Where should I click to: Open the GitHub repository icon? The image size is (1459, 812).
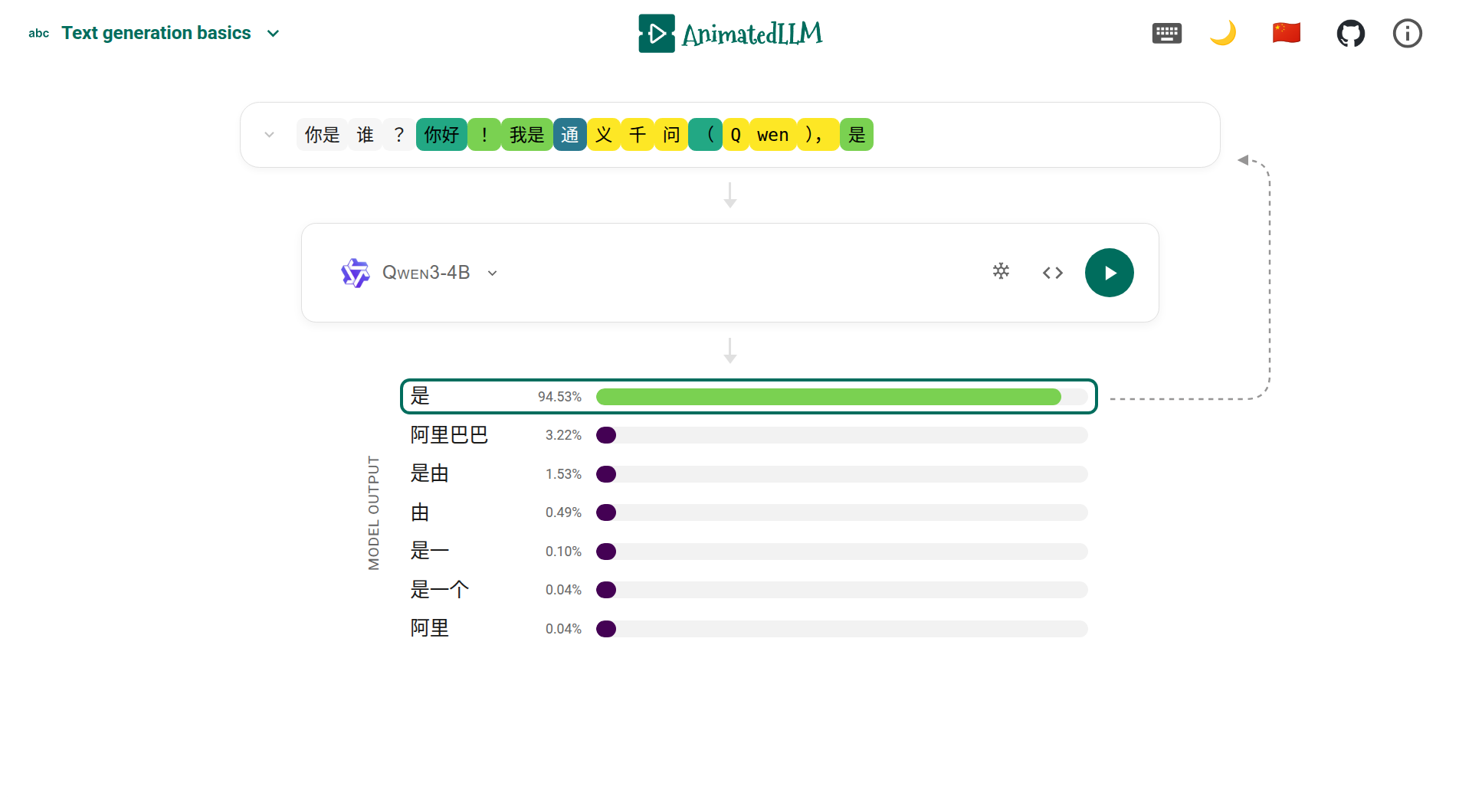pos(1350,34)
